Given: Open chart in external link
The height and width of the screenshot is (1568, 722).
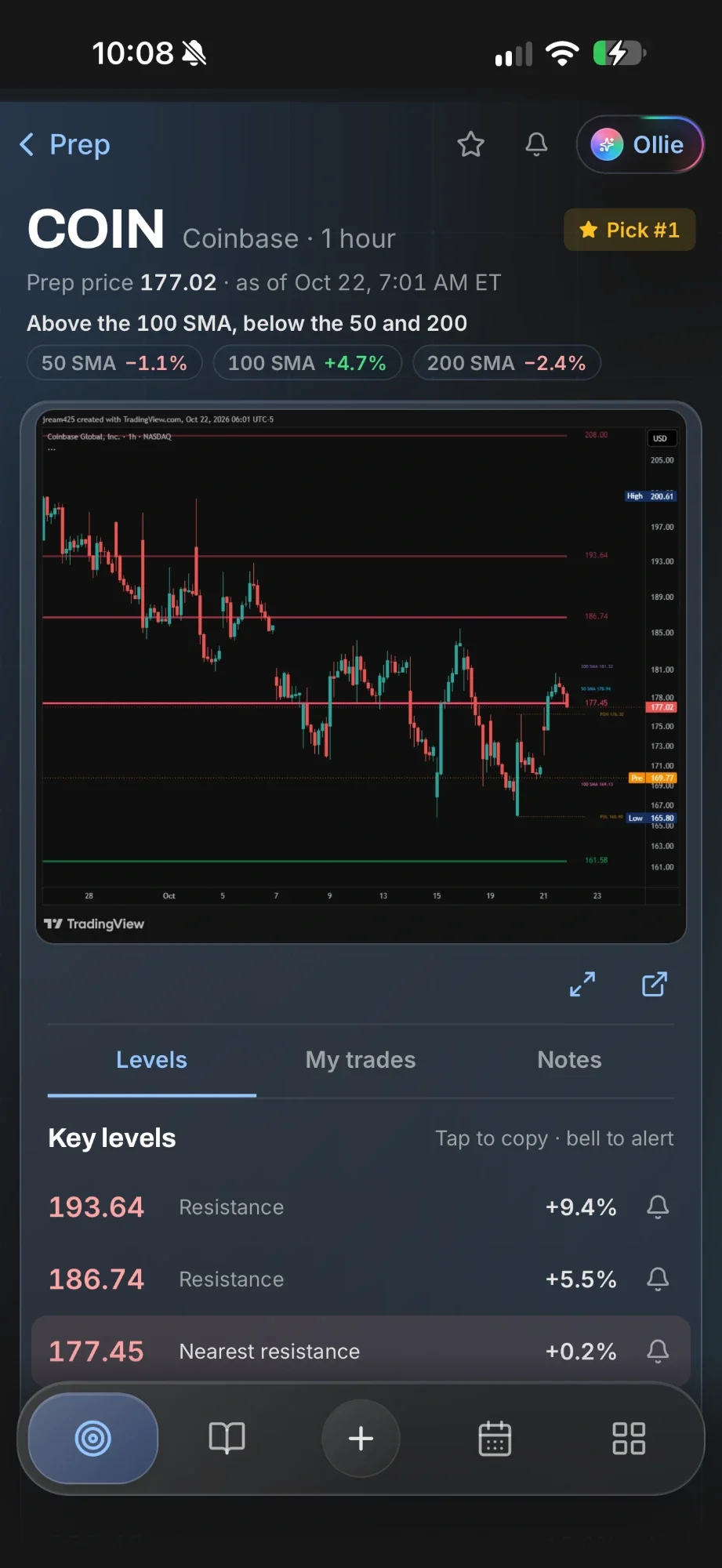Looking at the screenshot, I should coord(655,984).
